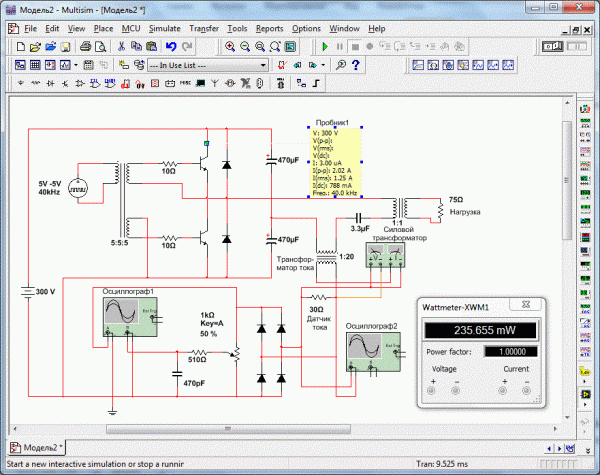Click the Electrical Rules Check icon
Viewport: 600px width, 475px height.
(282, 65)
